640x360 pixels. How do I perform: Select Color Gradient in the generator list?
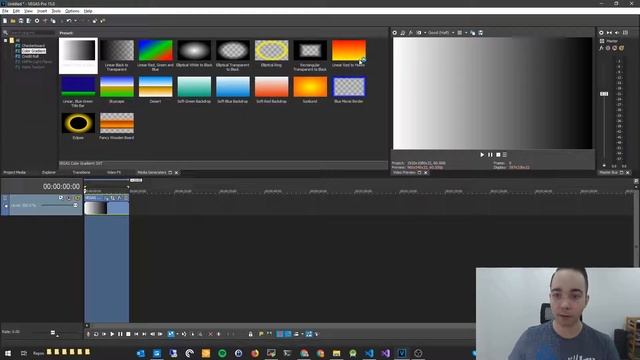pyautogui.click(x=33, y=51)
